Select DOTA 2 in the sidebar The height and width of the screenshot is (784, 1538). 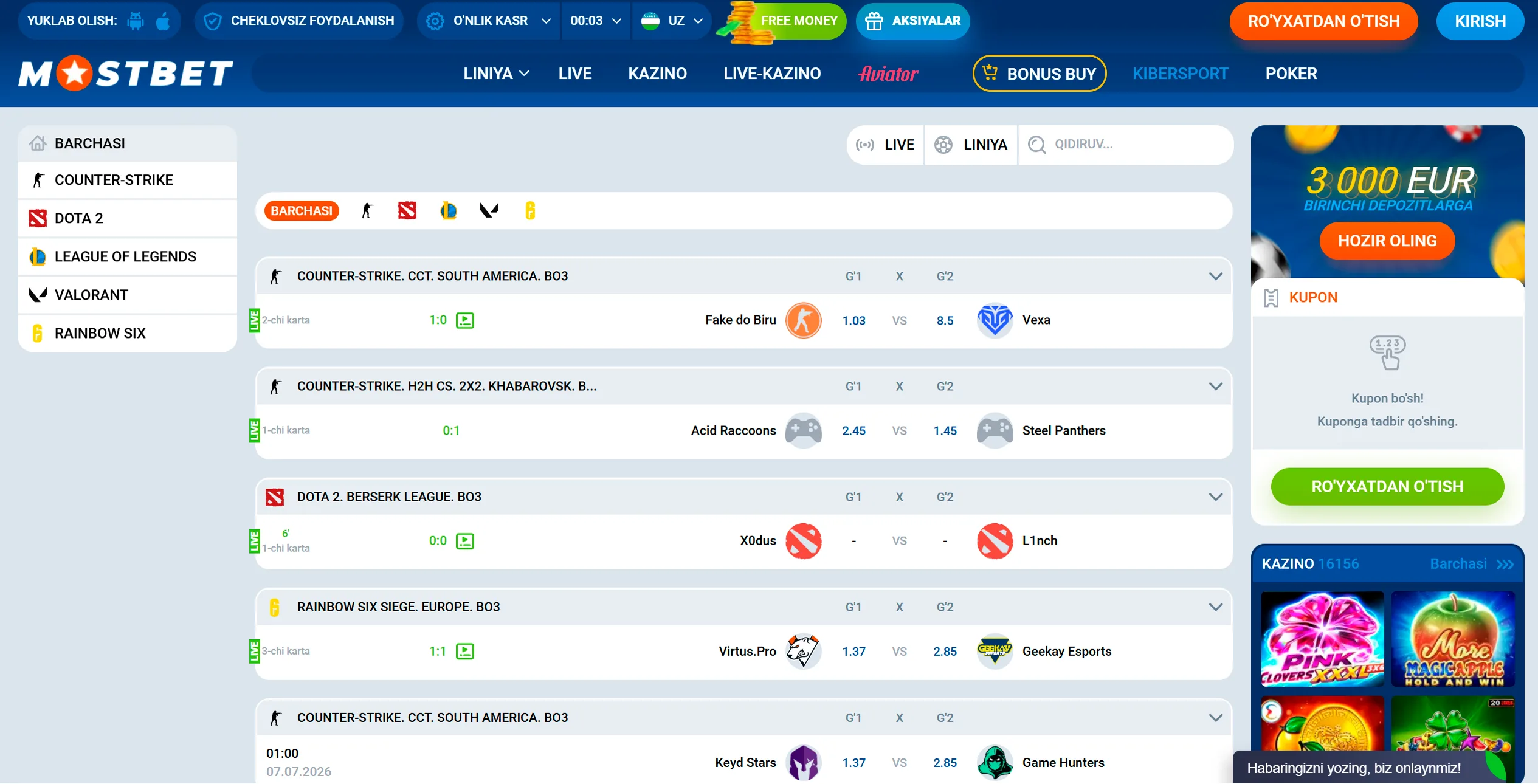[128, 218]
